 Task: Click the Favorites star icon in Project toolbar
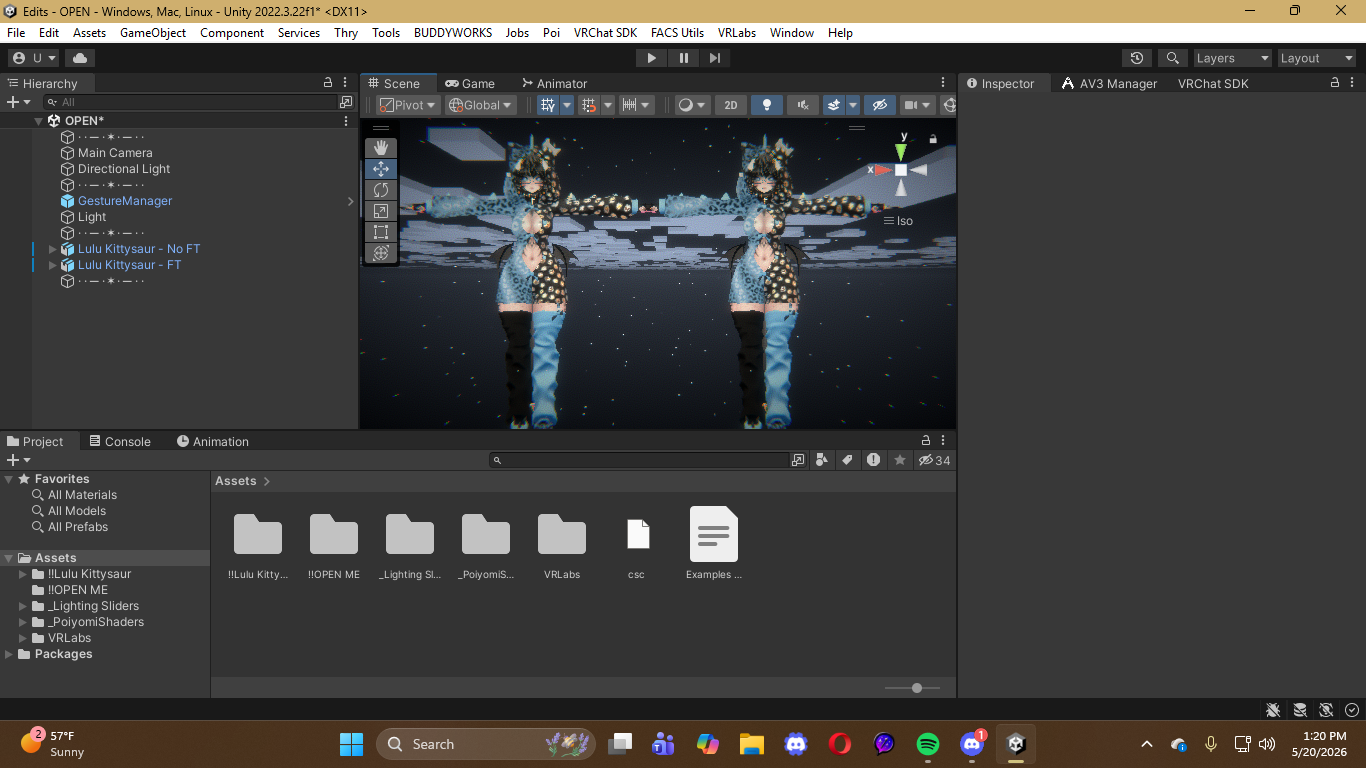pos(900,460)
